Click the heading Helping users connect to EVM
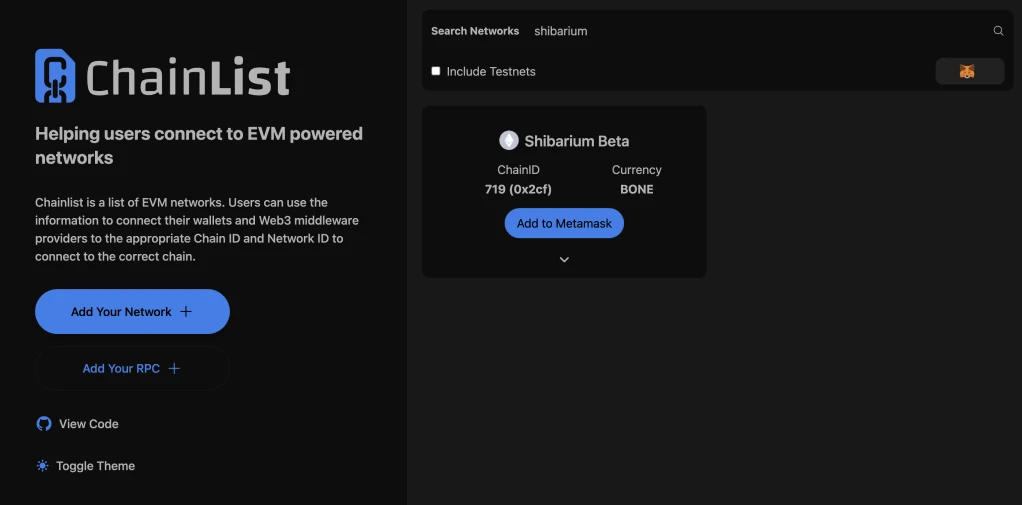The image size is (1022, 505). coord(199,145)
